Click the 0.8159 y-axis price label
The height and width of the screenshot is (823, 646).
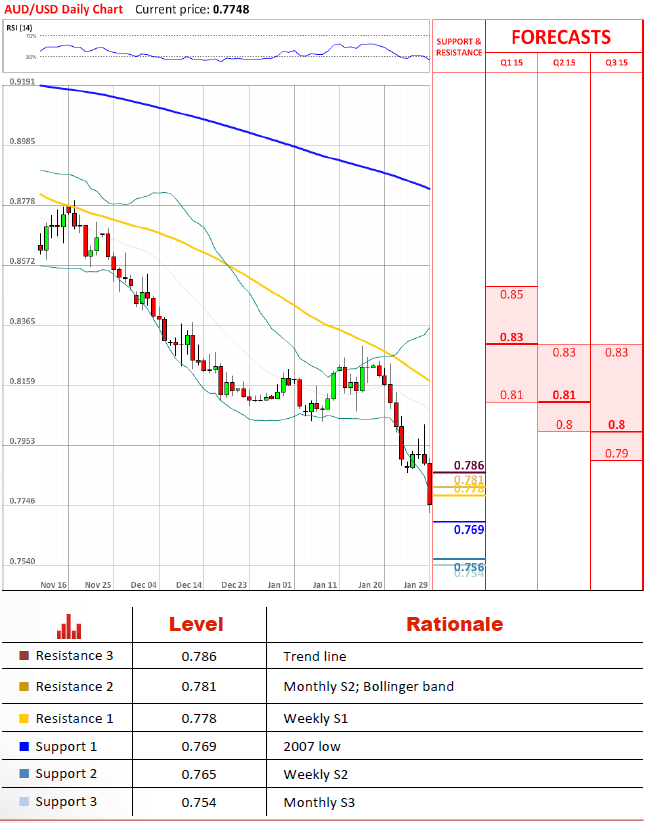[x=22, y=381]
